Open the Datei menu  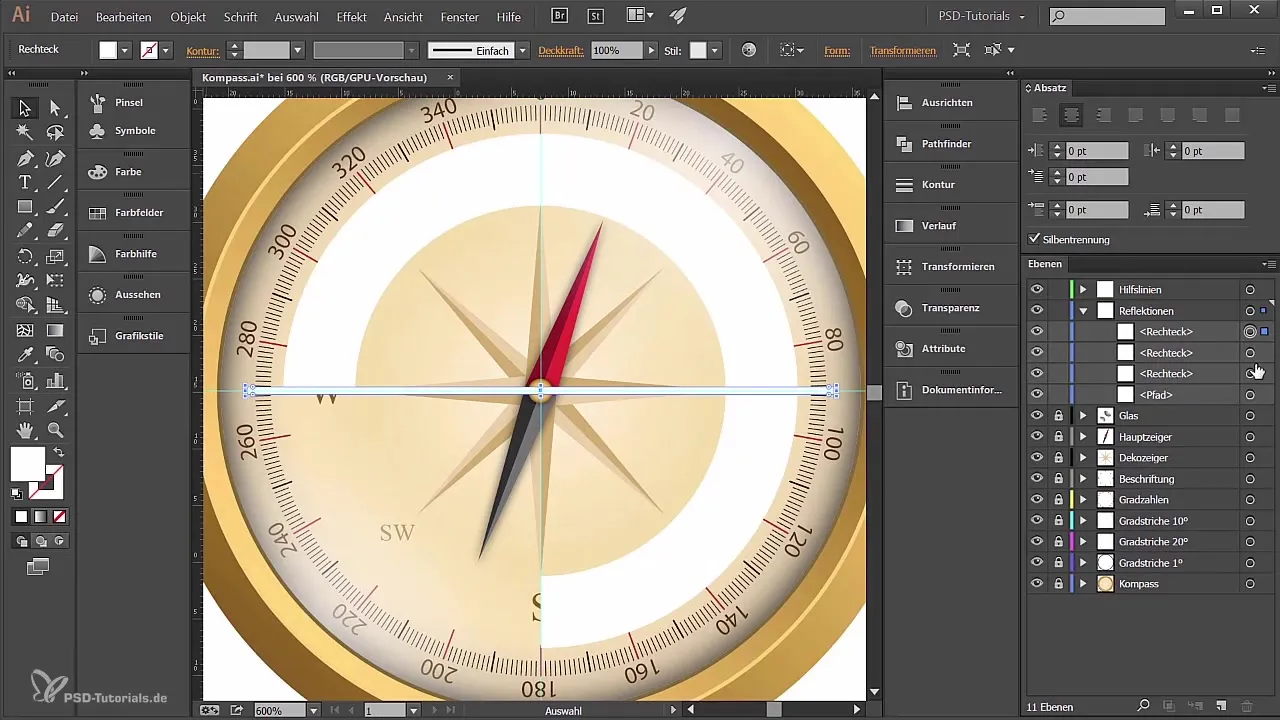64,17
